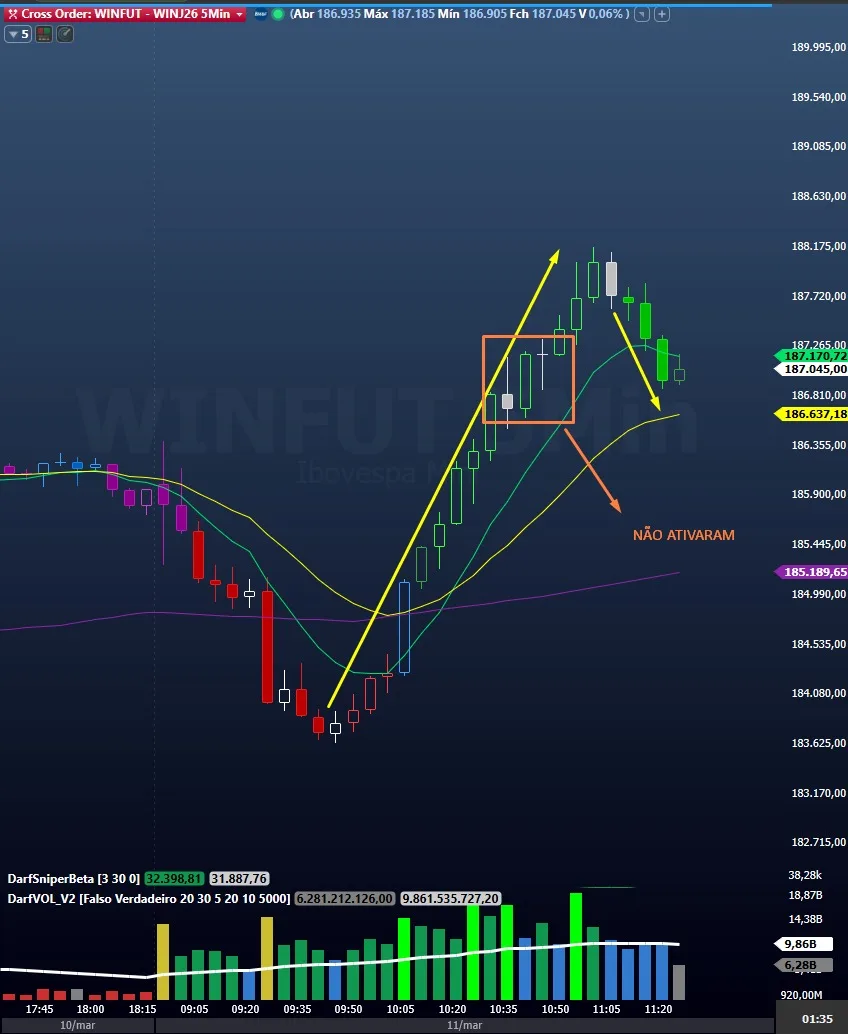Click the red-green grid icon
Screen dimensions: 848x1034
coord(44,34)
